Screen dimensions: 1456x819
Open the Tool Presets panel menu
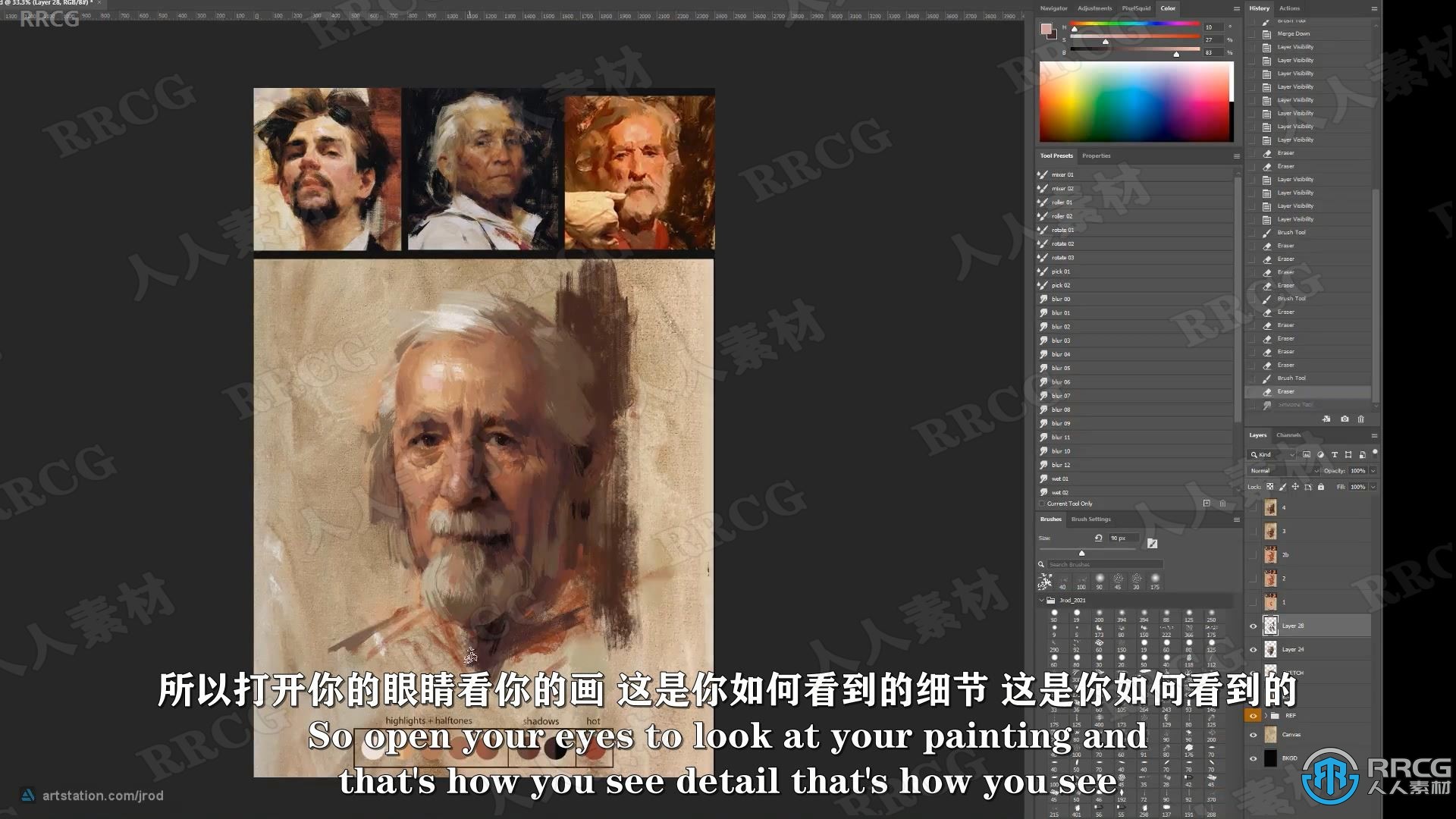(1237, 156)
